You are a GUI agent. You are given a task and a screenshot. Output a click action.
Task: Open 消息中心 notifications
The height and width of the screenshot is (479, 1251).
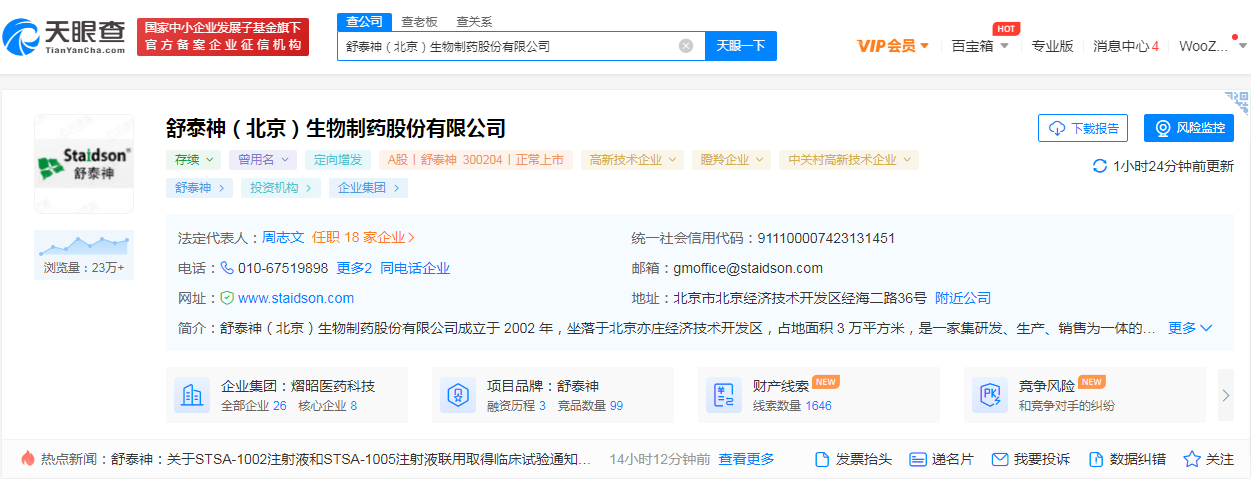1126,46
